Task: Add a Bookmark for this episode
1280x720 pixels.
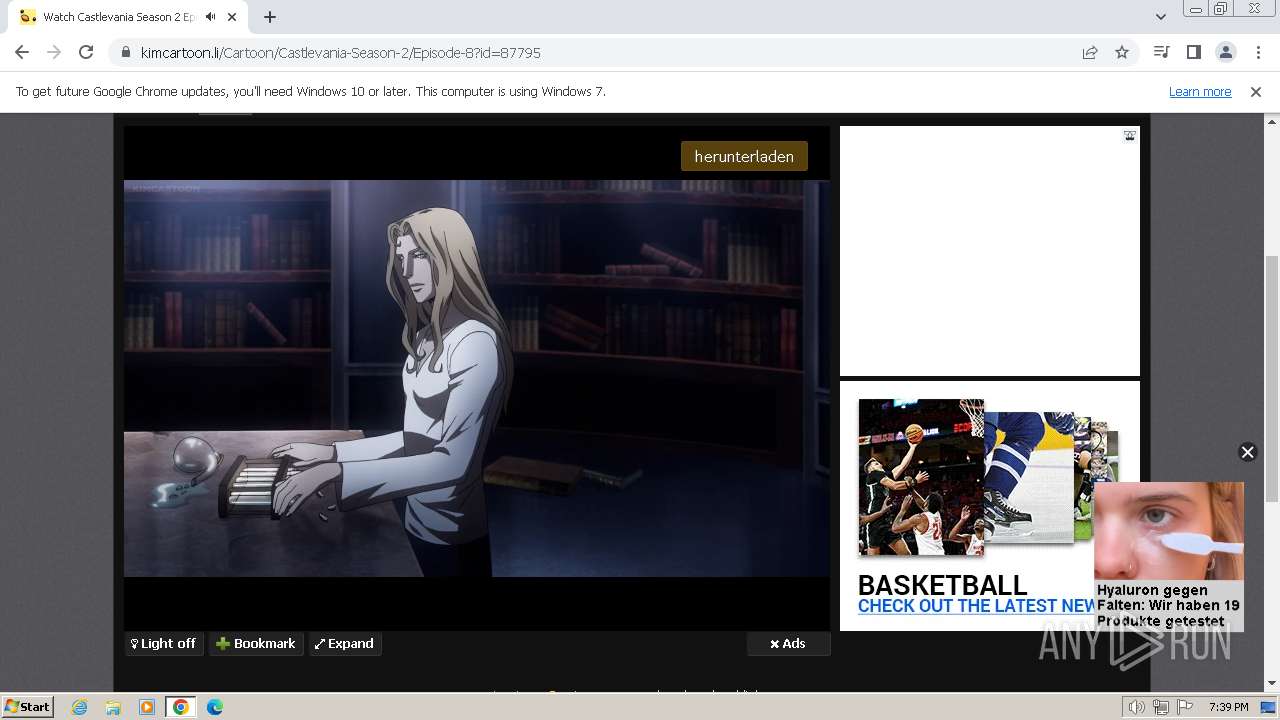Action: (x=256, y=643)
